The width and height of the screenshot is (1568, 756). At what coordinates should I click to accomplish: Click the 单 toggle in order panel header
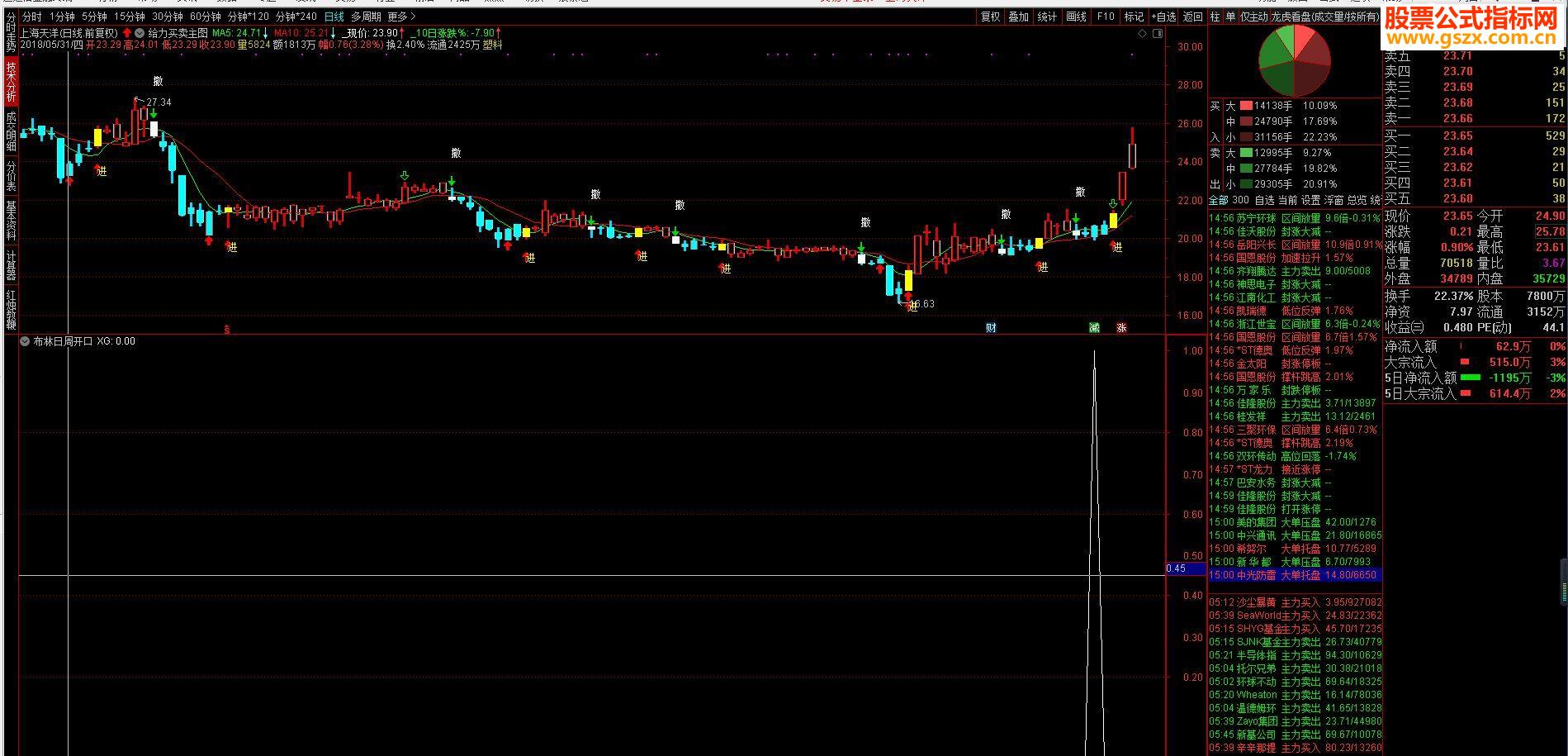click(1230, 17)
